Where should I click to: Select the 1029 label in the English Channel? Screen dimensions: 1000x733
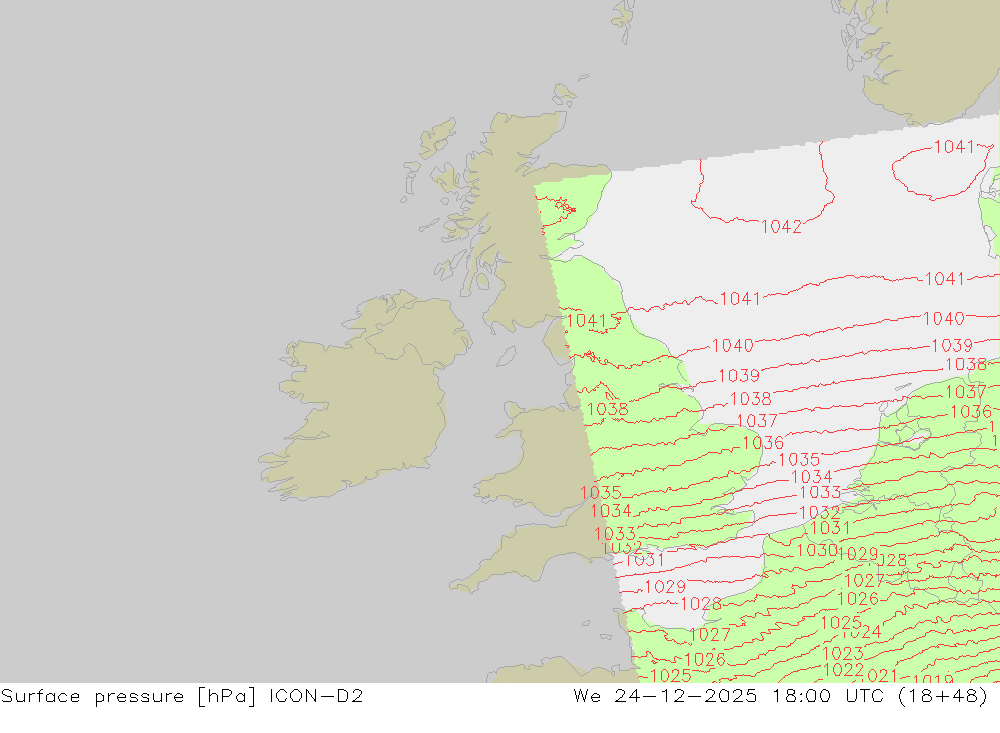click(x=665, y=586)
